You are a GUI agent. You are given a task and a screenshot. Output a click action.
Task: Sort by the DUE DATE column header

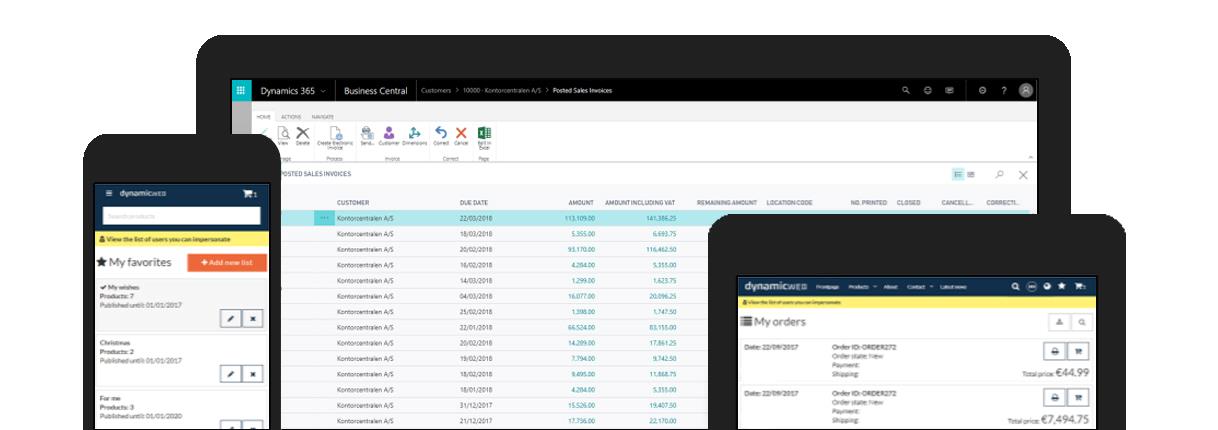473,202
